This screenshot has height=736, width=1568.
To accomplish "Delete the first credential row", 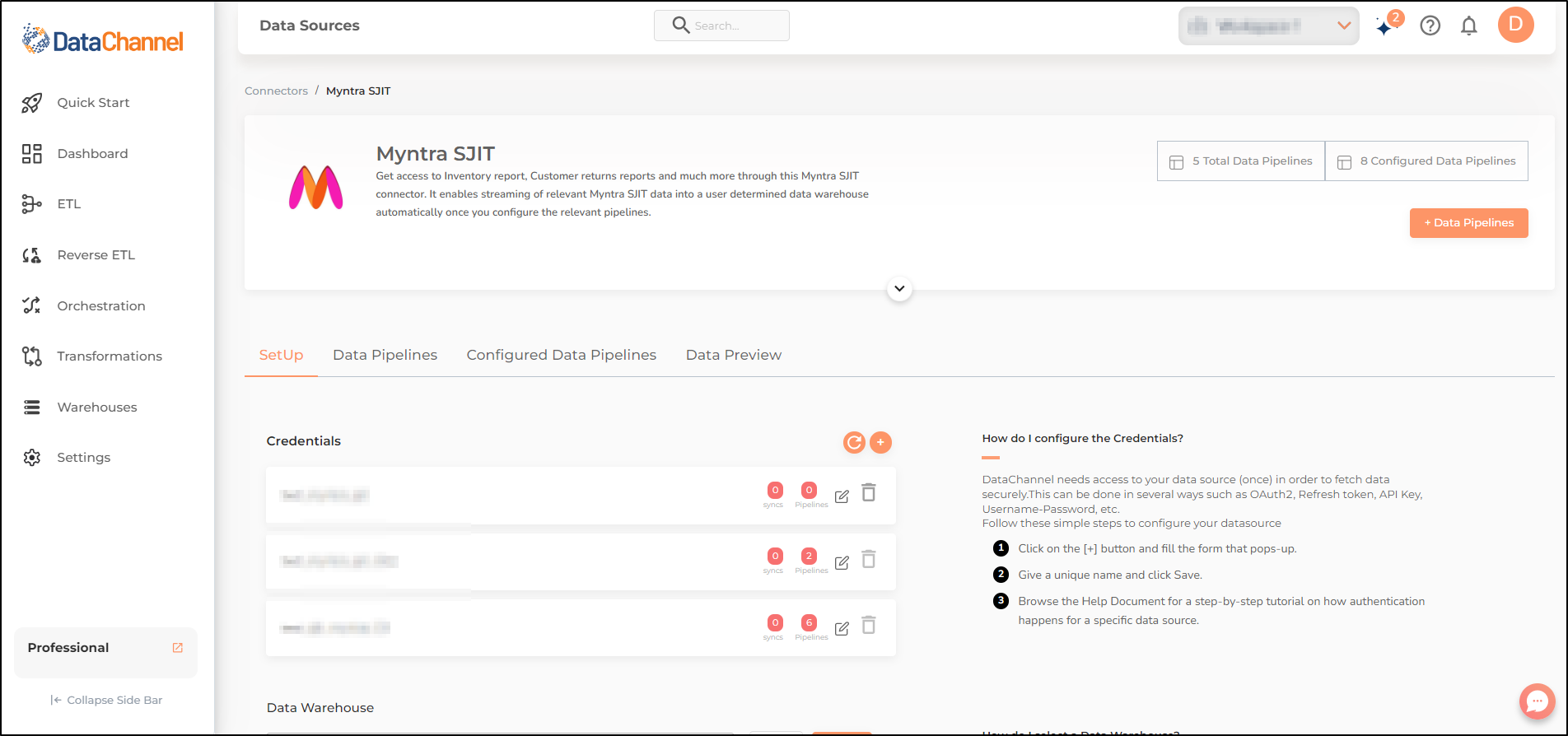I will tap(869, 492).
